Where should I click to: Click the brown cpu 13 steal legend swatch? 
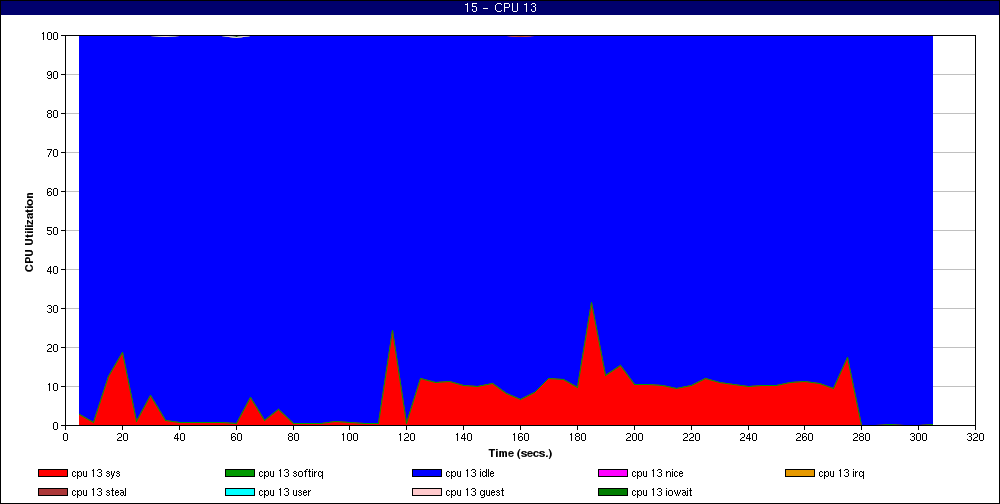point(52,493)
